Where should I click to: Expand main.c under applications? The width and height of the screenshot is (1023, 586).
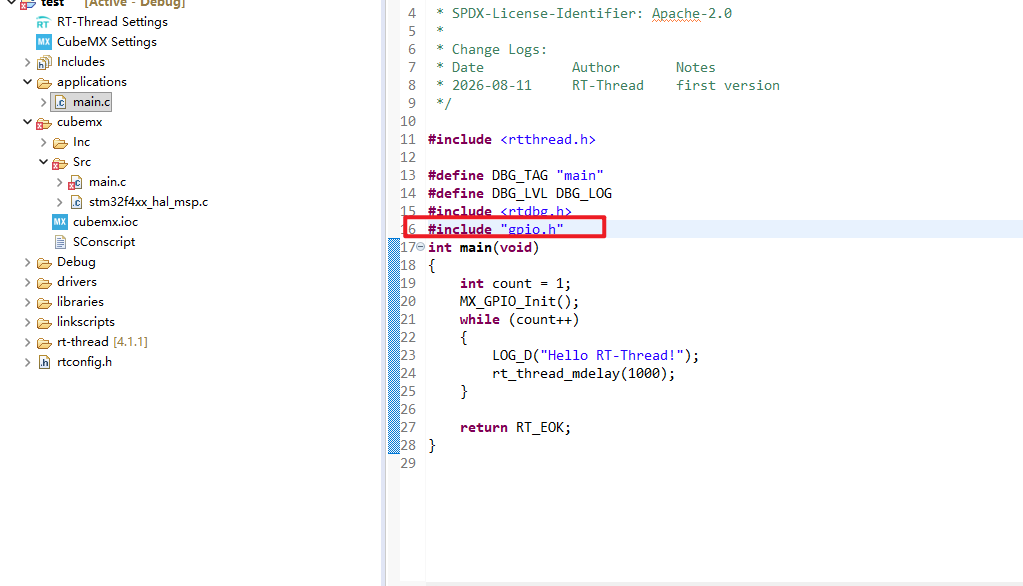tap(43, 102)
